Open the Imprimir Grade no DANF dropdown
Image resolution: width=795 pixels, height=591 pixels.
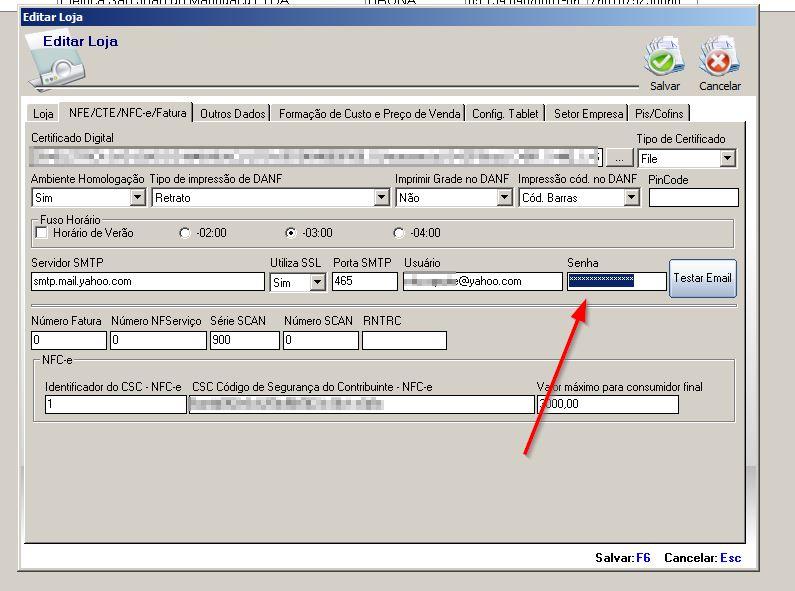pyautogui.click(x=504, y=197)
